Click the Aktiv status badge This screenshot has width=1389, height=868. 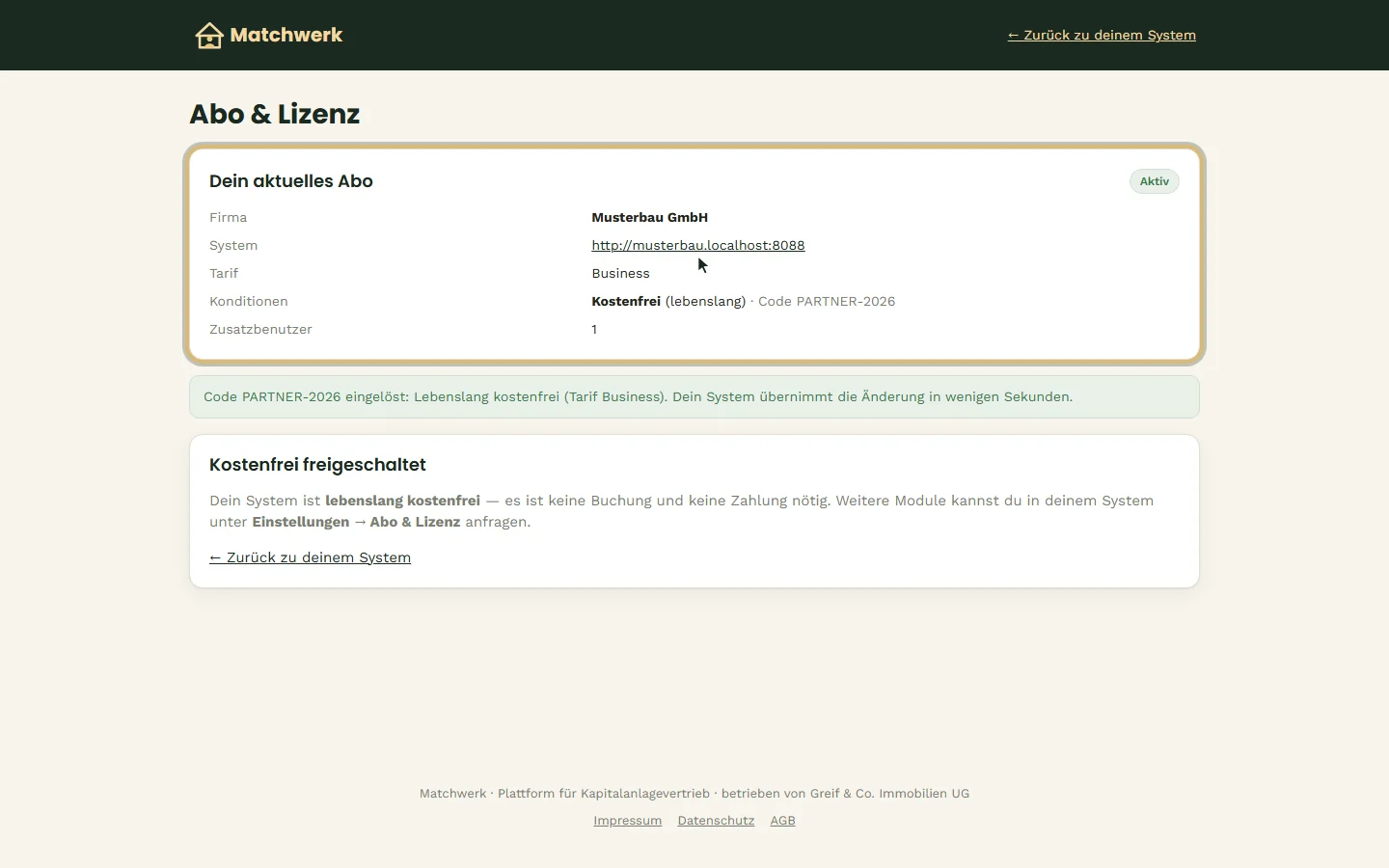click(x=1155, y=181)
